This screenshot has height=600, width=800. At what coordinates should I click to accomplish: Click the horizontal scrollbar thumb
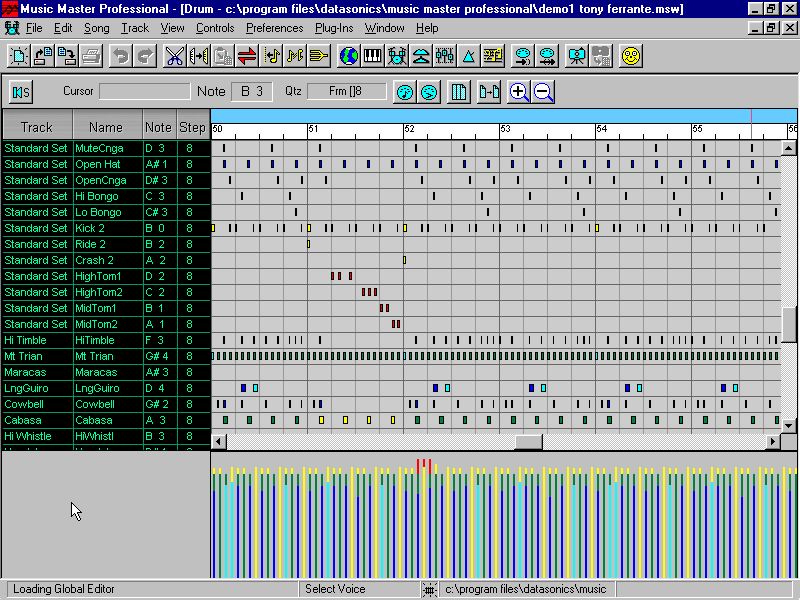pyautogui.click(x=529, y=441)
